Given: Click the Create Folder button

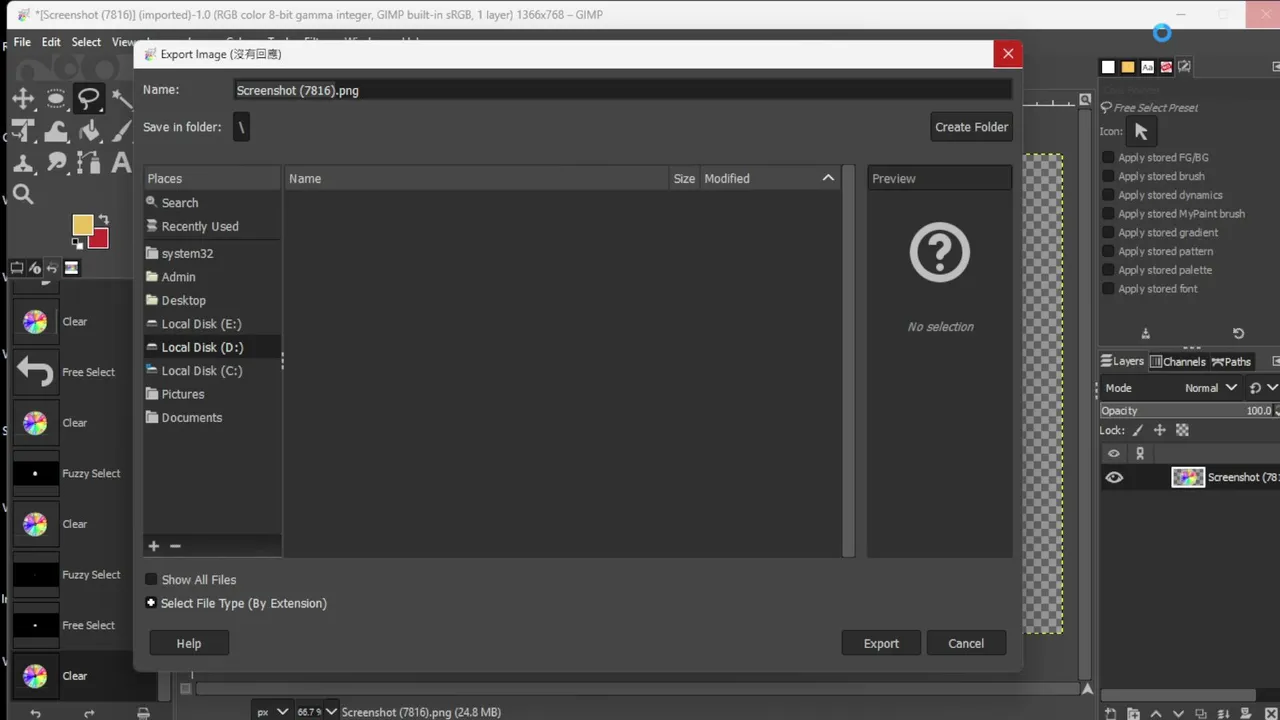Looking at the screenshot, I should (971, 127).
